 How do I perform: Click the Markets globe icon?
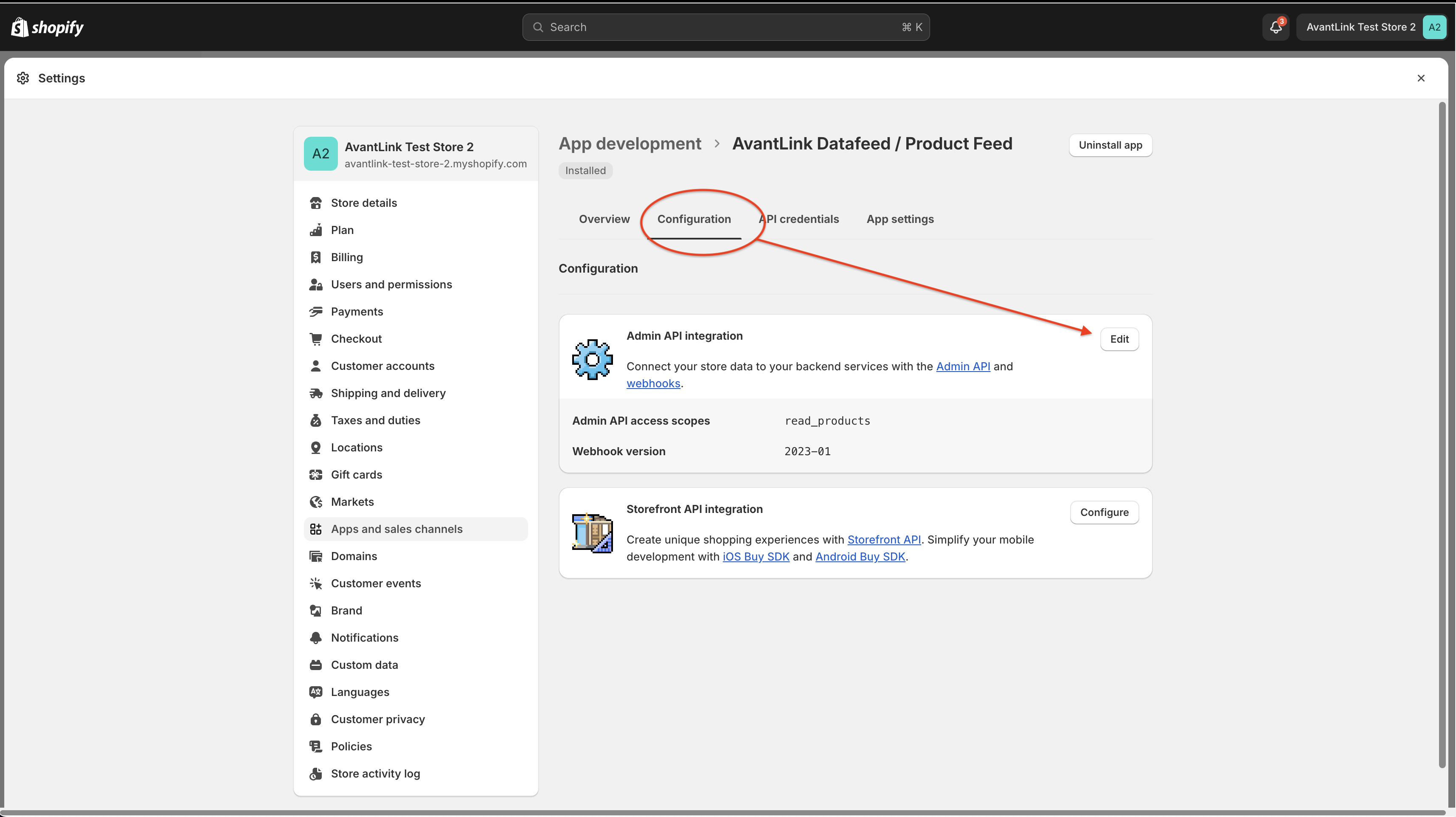(x=315, y=501)
